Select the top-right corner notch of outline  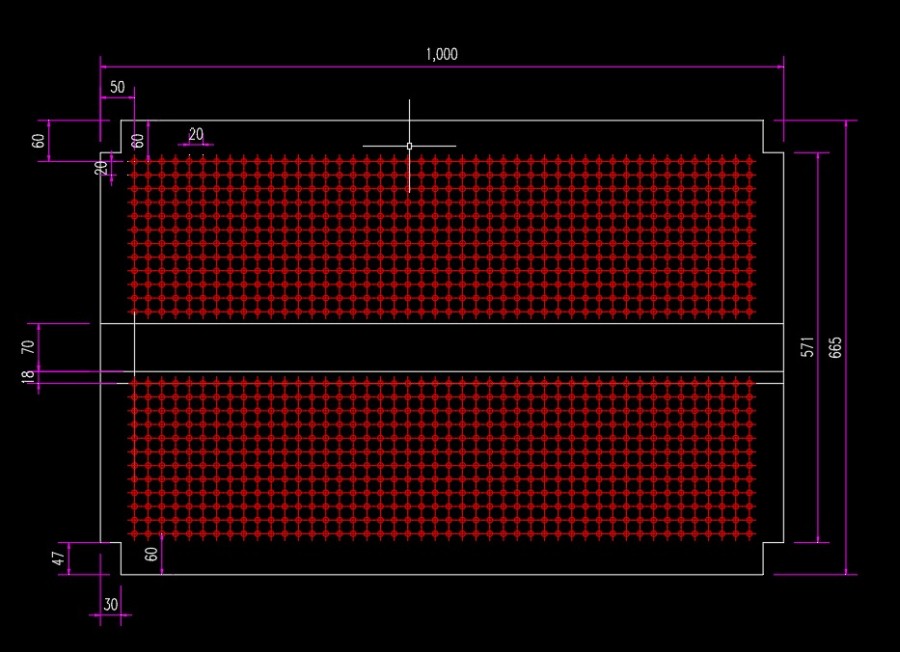(x=773, y=137)
